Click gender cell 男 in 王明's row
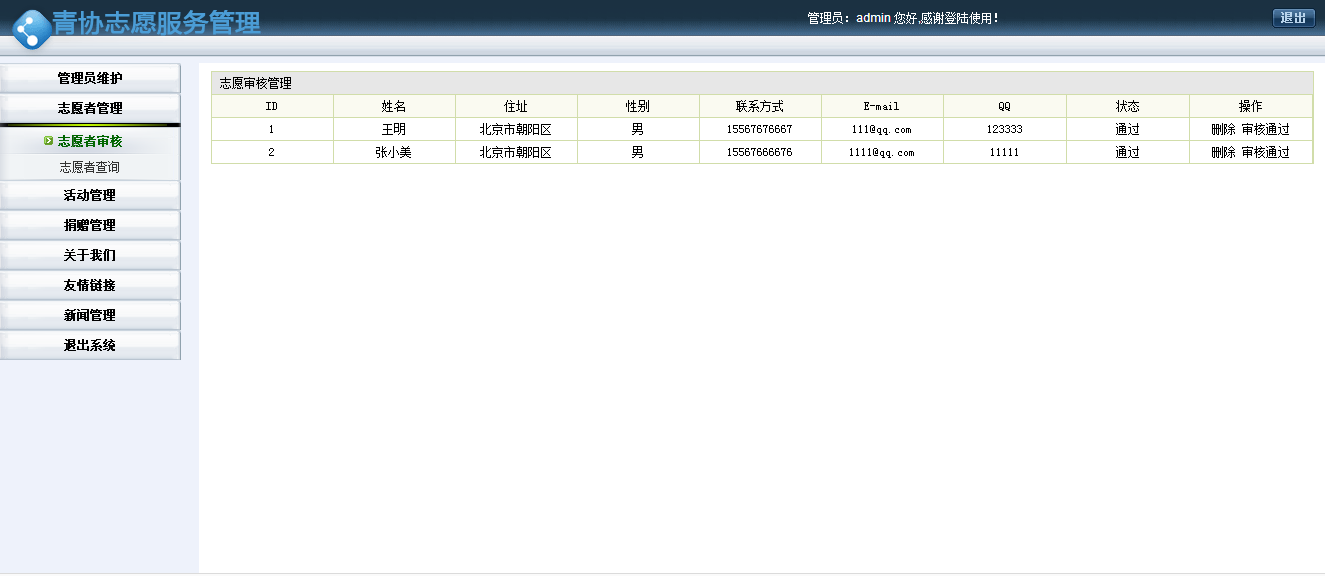 tap(638, 129)
